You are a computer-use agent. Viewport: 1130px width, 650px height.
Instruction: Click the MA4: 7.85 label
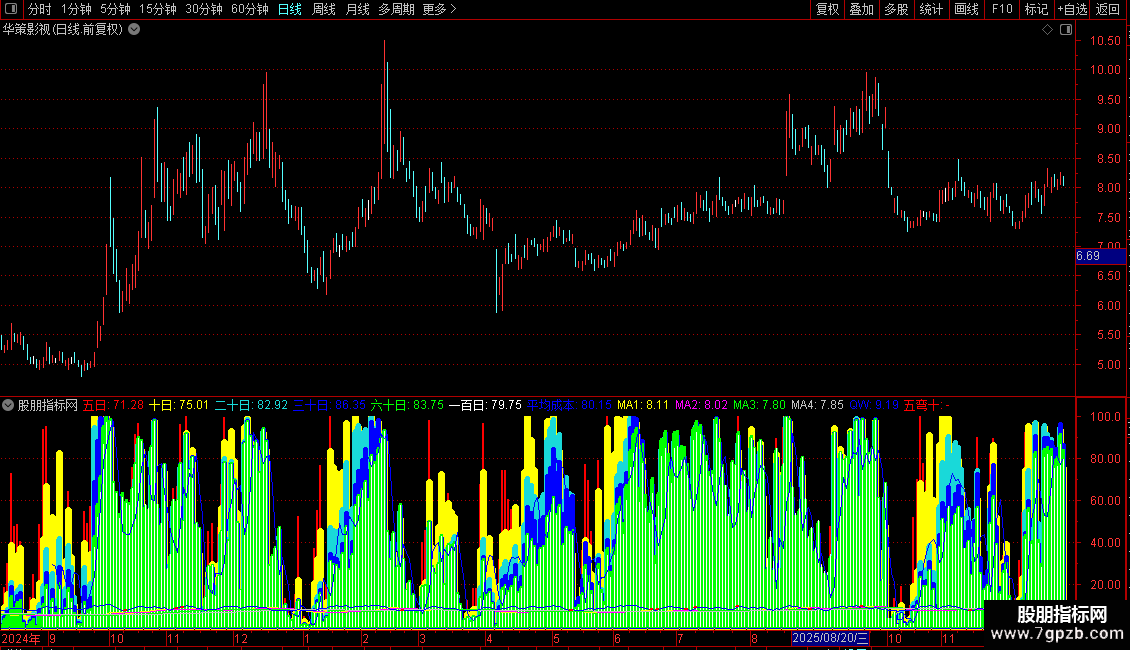coord(817,405)
